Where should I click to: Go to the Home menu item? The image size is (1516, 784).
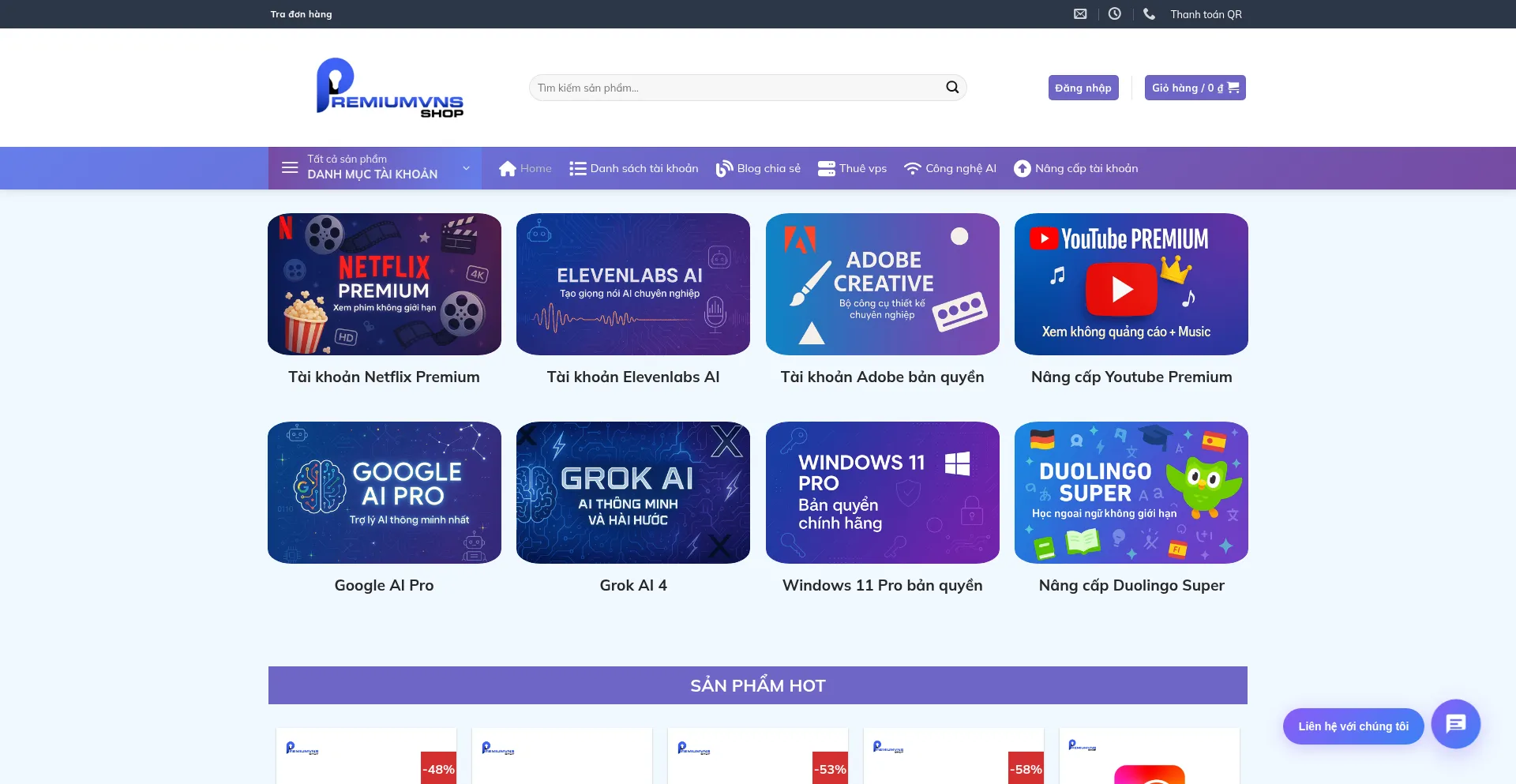point(525,168)
